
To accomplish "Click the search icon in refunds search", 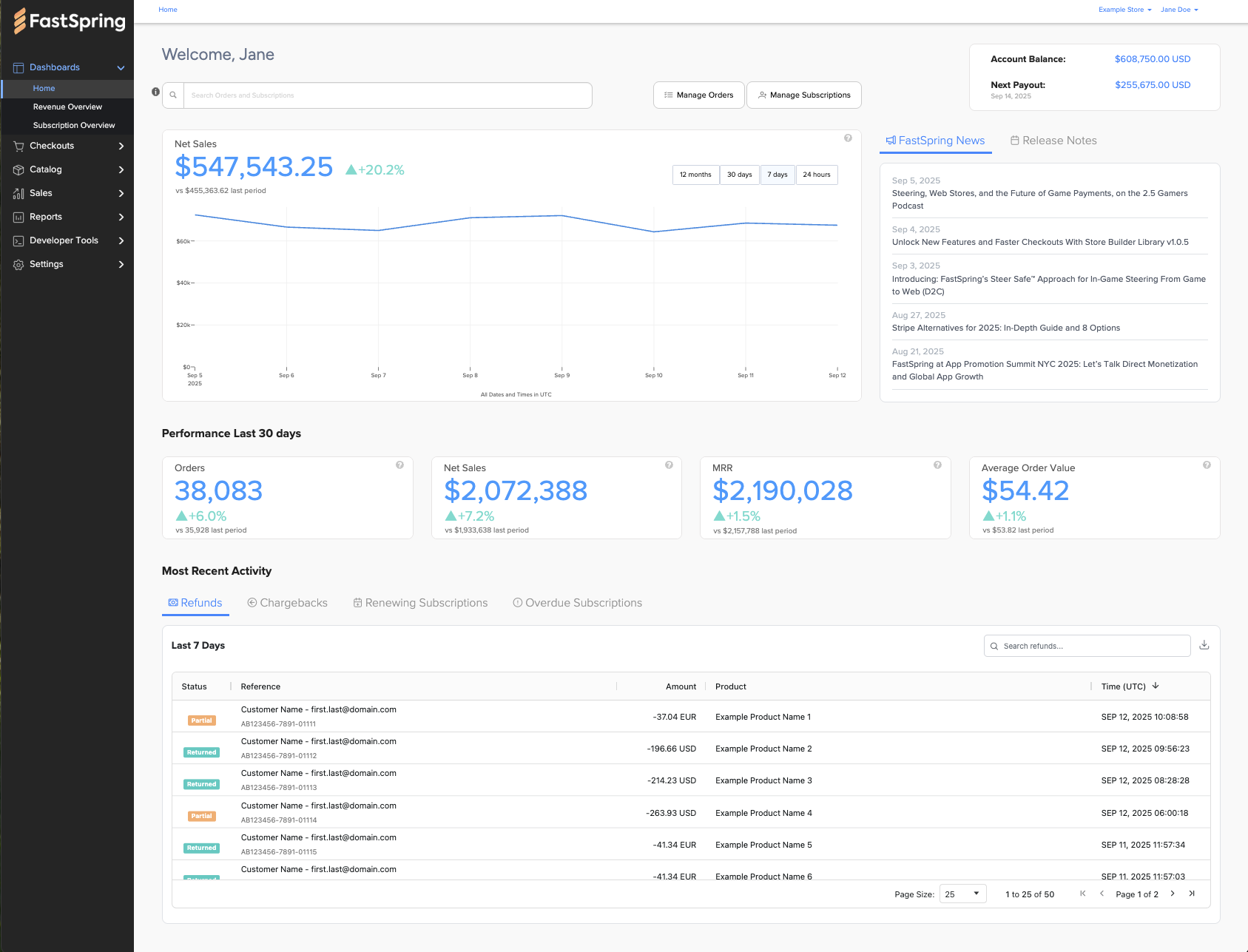I will (994, 647).
